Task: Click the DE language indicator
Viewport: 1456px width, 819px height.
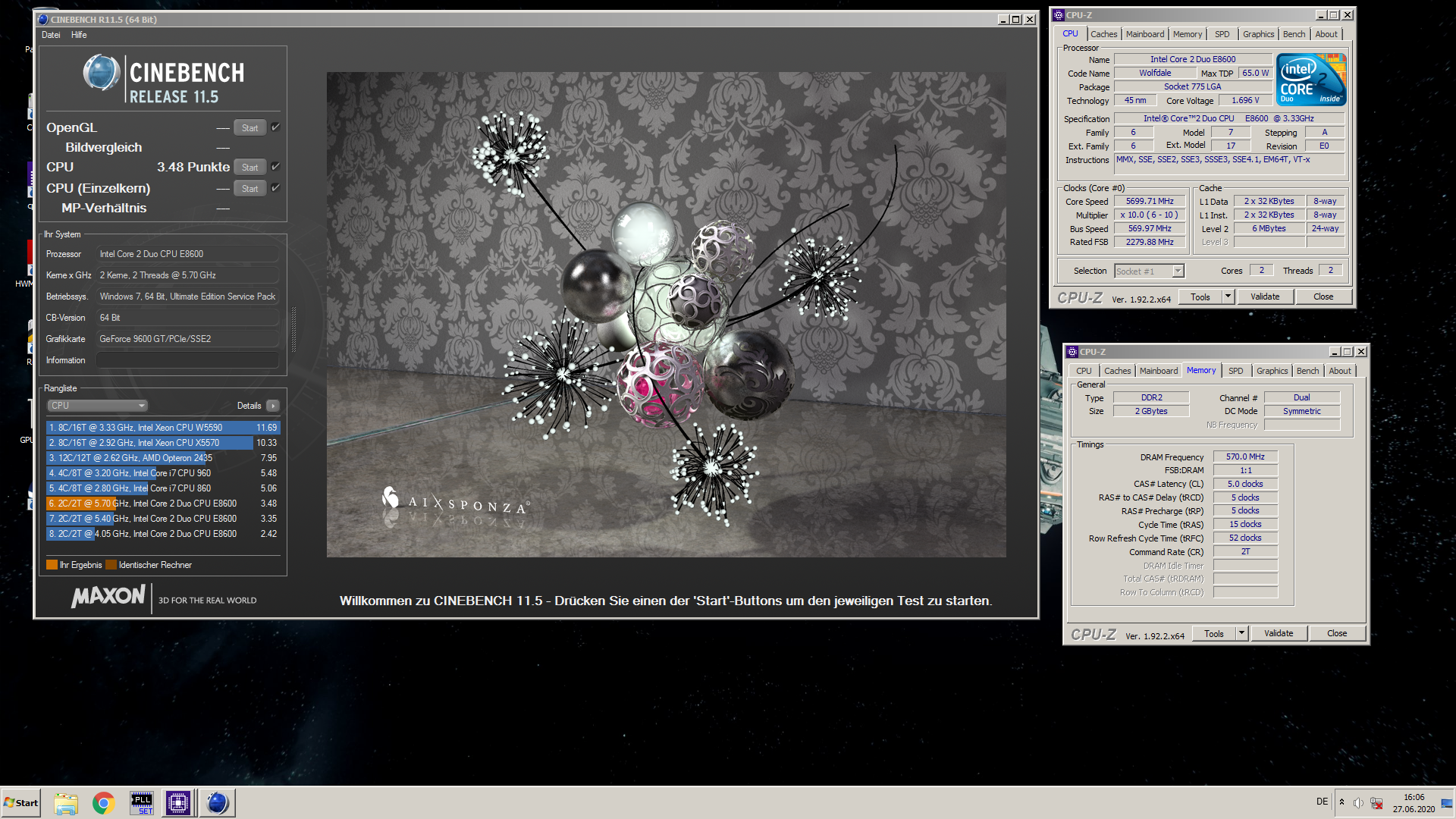Action: pos(1322,802)
